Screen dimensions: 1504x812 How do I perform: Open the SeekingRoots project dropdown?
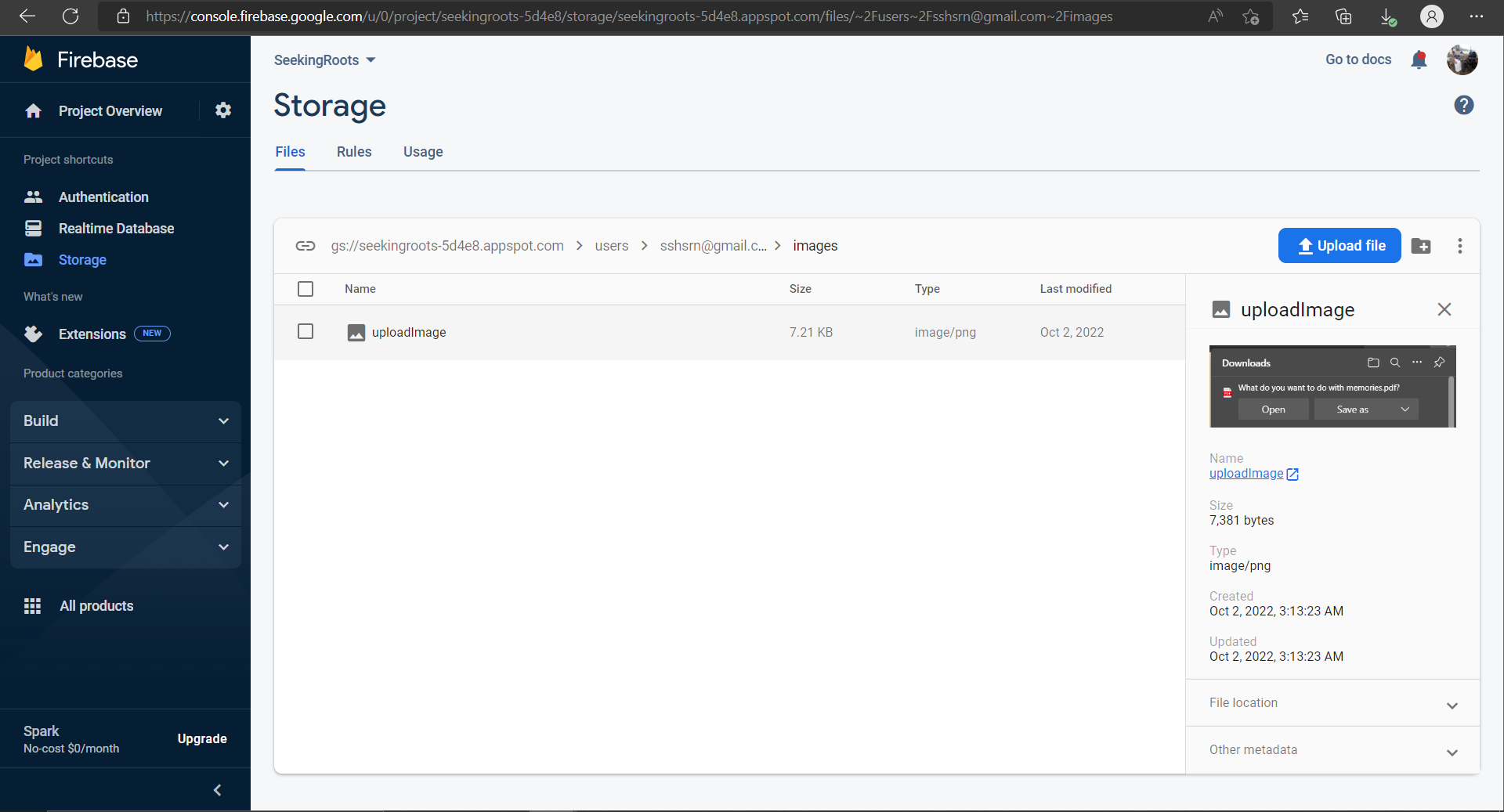pos(324,60)
